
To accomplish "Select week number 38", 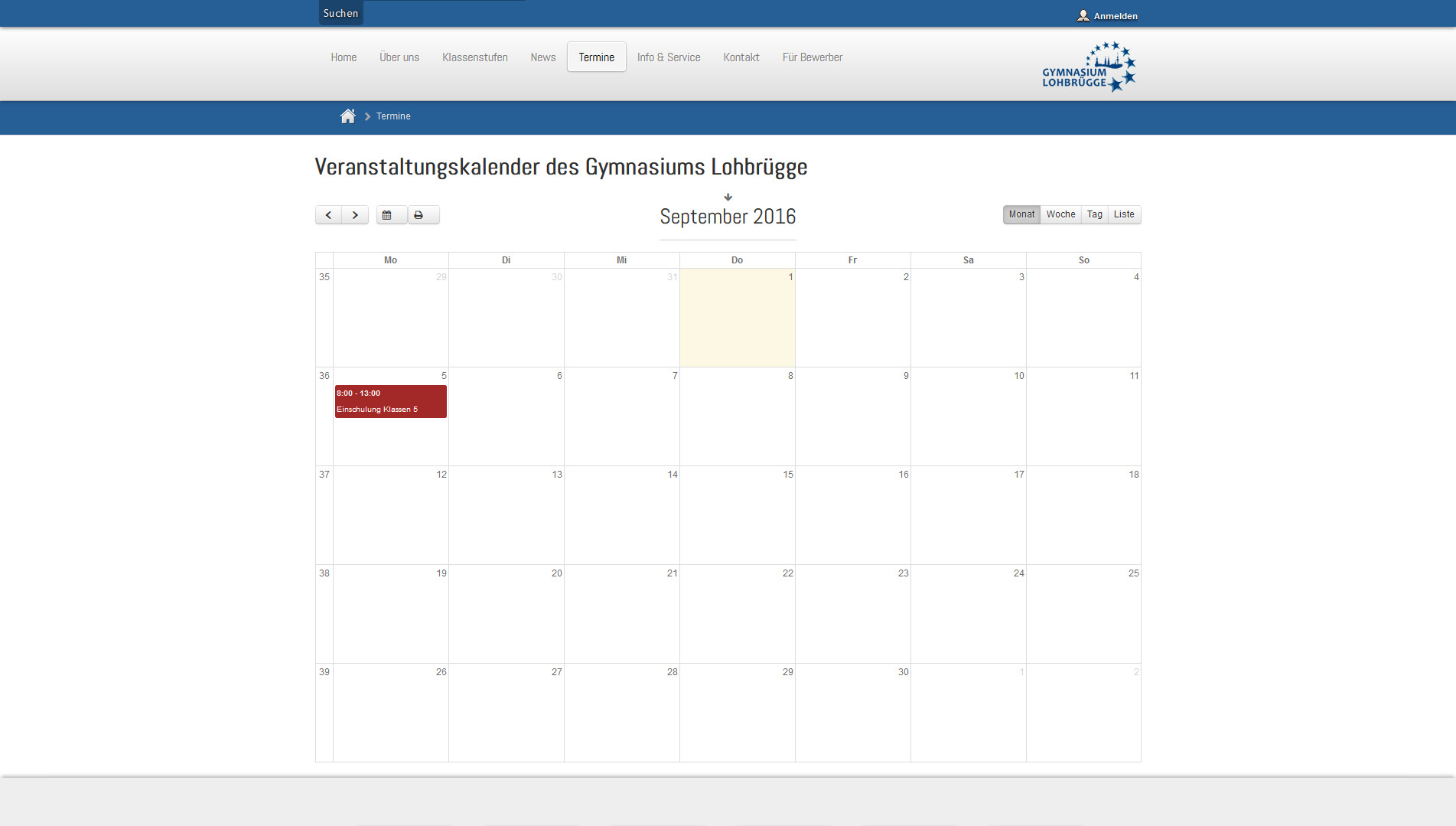I will (324, 573).
